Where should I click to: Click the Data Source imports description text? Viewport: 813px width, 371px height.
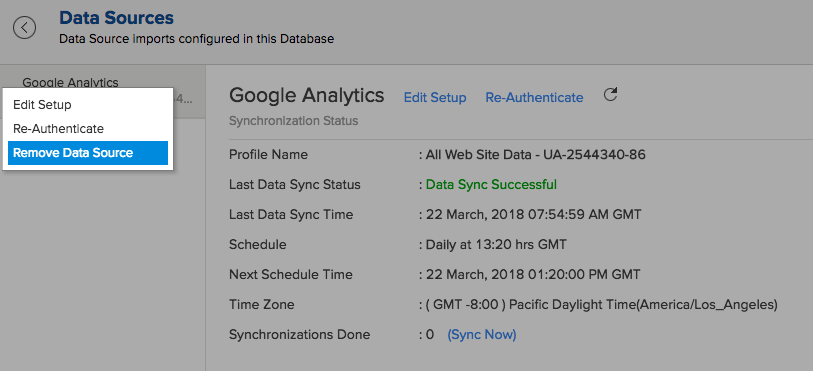pyautogui.click(x=197, y=39)
